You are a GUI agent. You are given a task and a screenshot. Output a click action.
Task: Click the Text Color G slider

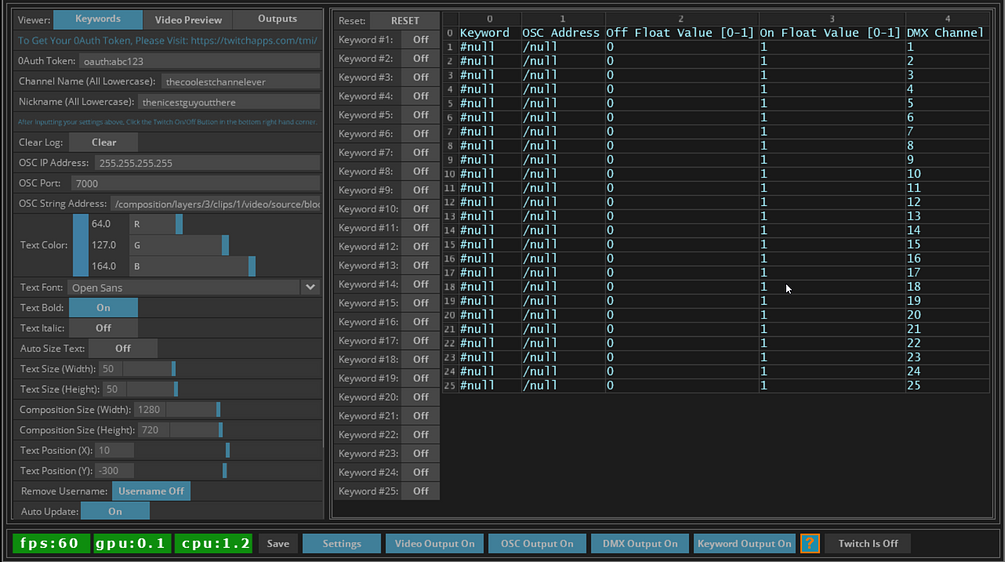tap(224, 245)
